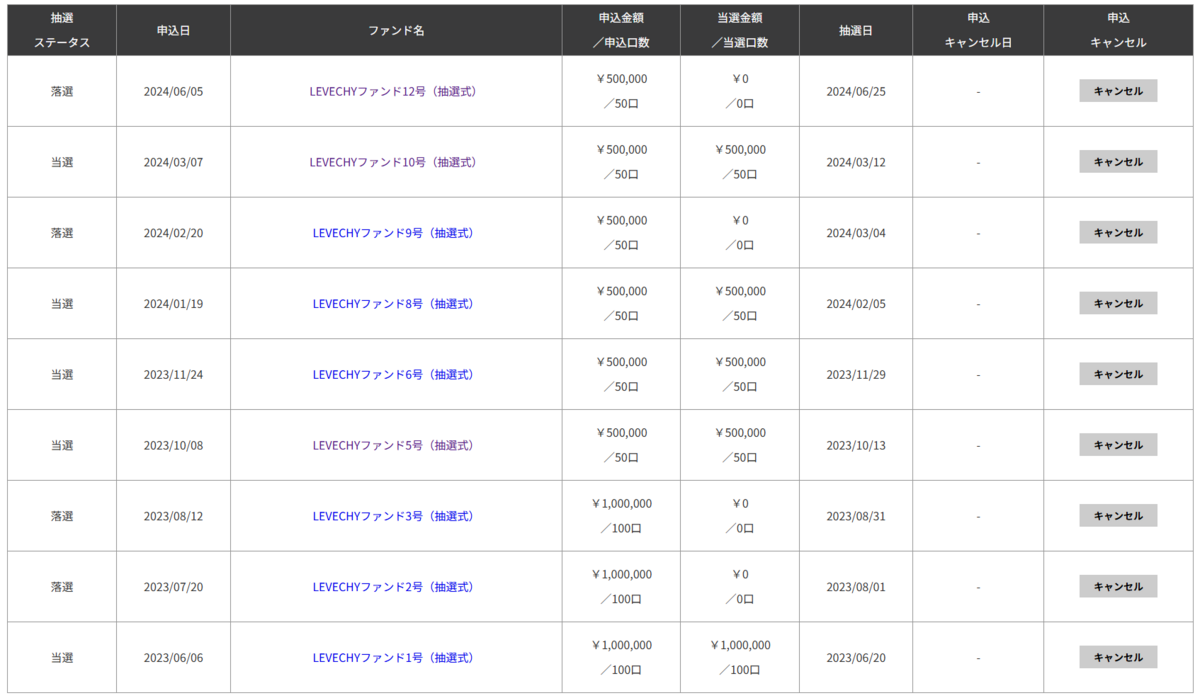The width and height of the screenshot is (1200, 698).
Task: Click ￥1,000,000 winning amount in ファンド1号 row
Action: 740,645
